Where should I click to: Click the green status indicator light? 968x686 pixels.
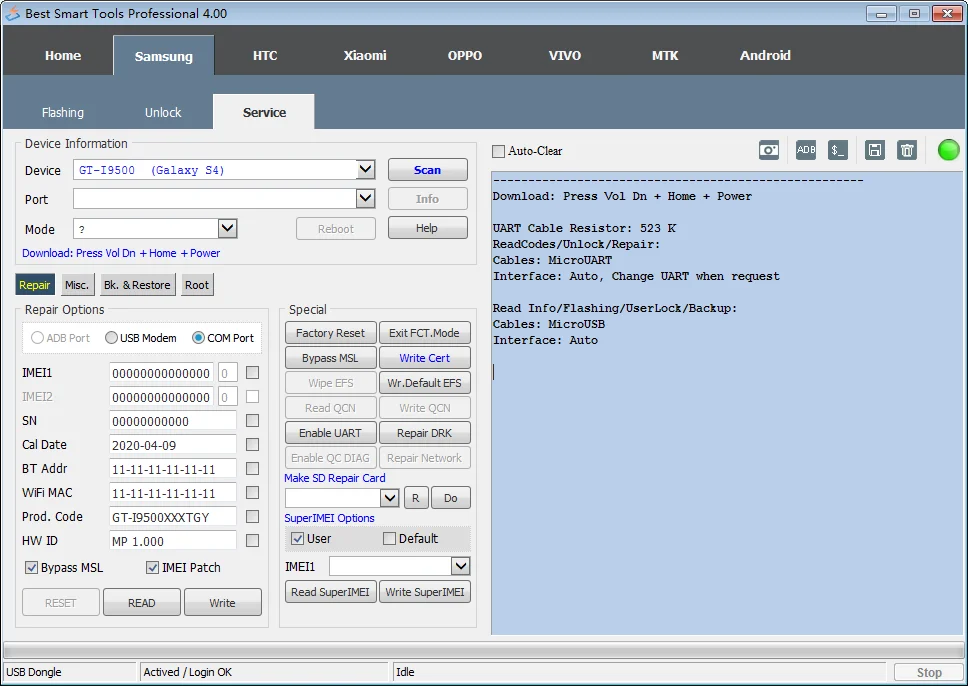click(948, 150)
